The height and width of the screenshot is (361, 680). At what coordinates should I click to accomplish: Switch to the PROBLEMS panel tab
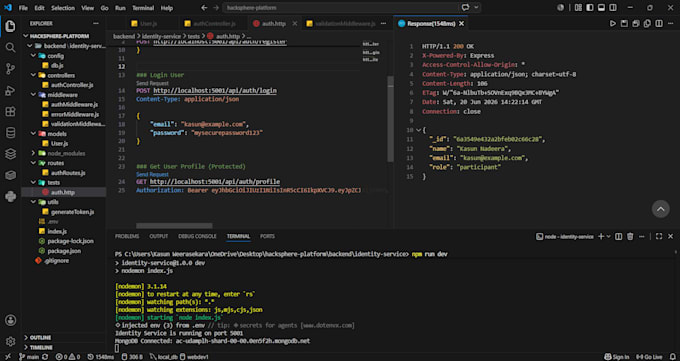pos(127,236)
